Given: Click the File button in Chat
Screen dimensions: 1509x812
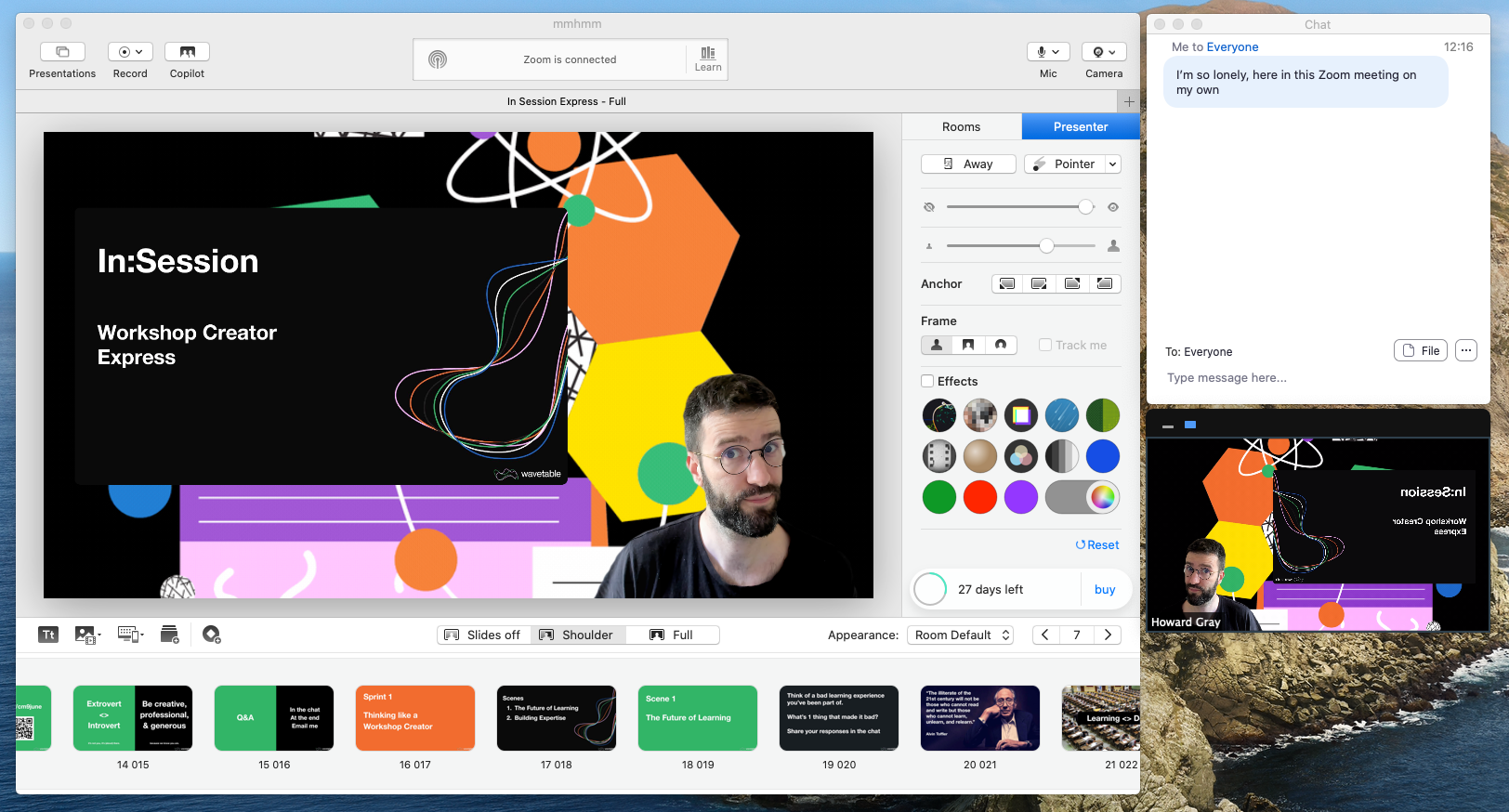Looking at the screenshot, I should point(1421,350).
